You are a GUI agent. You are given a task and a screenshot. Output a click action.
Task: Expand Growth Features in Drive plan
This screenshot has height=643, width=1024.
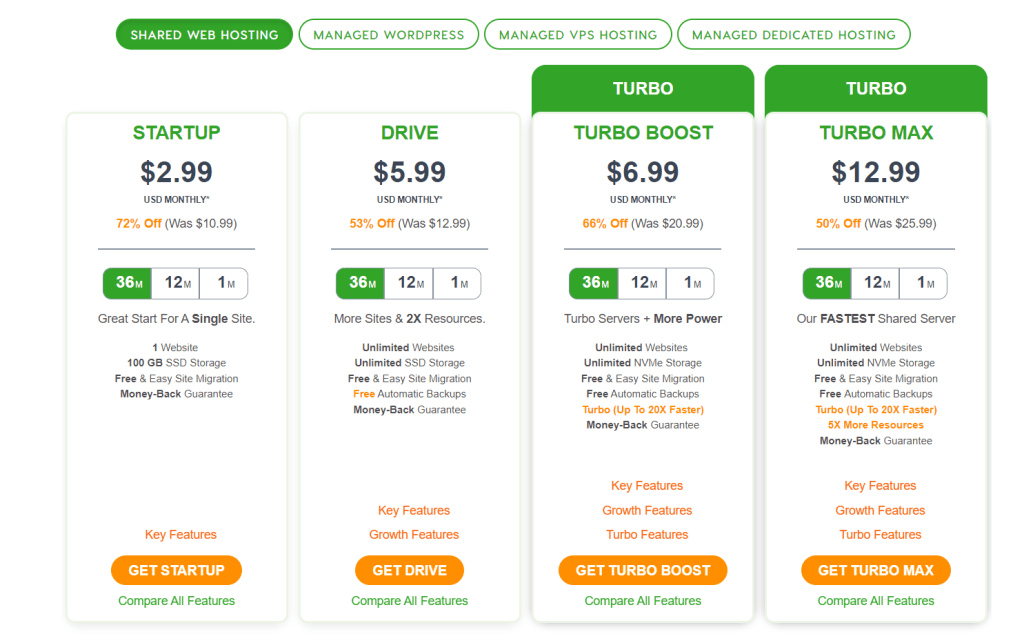(414, 535)
